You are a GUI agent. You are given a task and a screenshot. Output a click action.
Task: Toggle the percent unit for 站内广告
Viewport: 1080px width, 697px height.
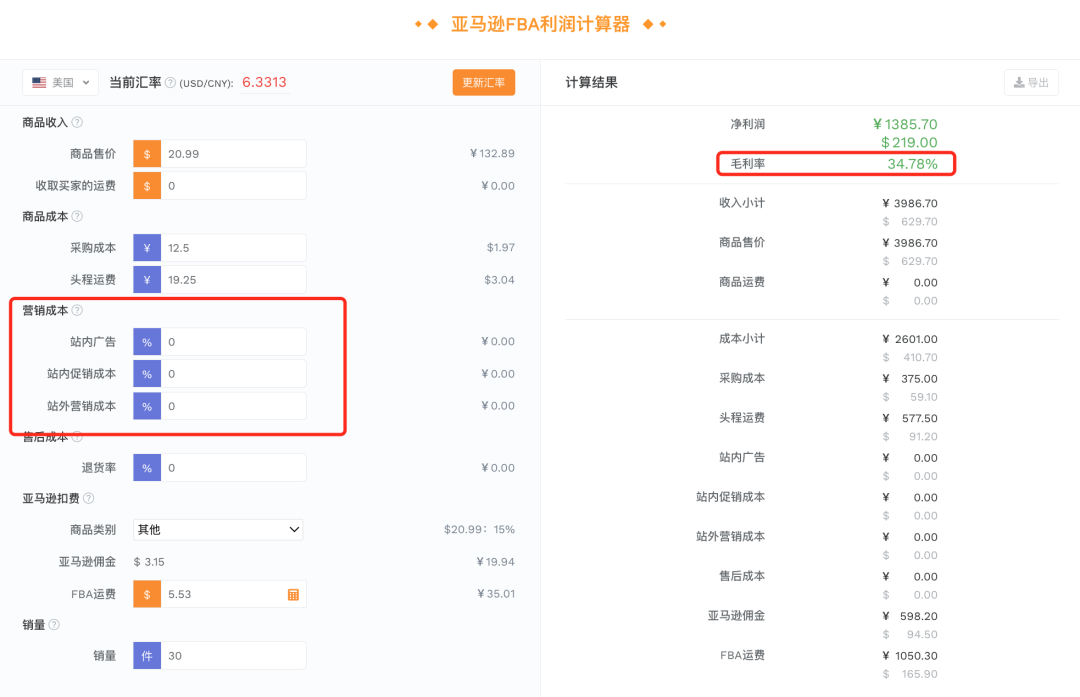click(147, 342)
